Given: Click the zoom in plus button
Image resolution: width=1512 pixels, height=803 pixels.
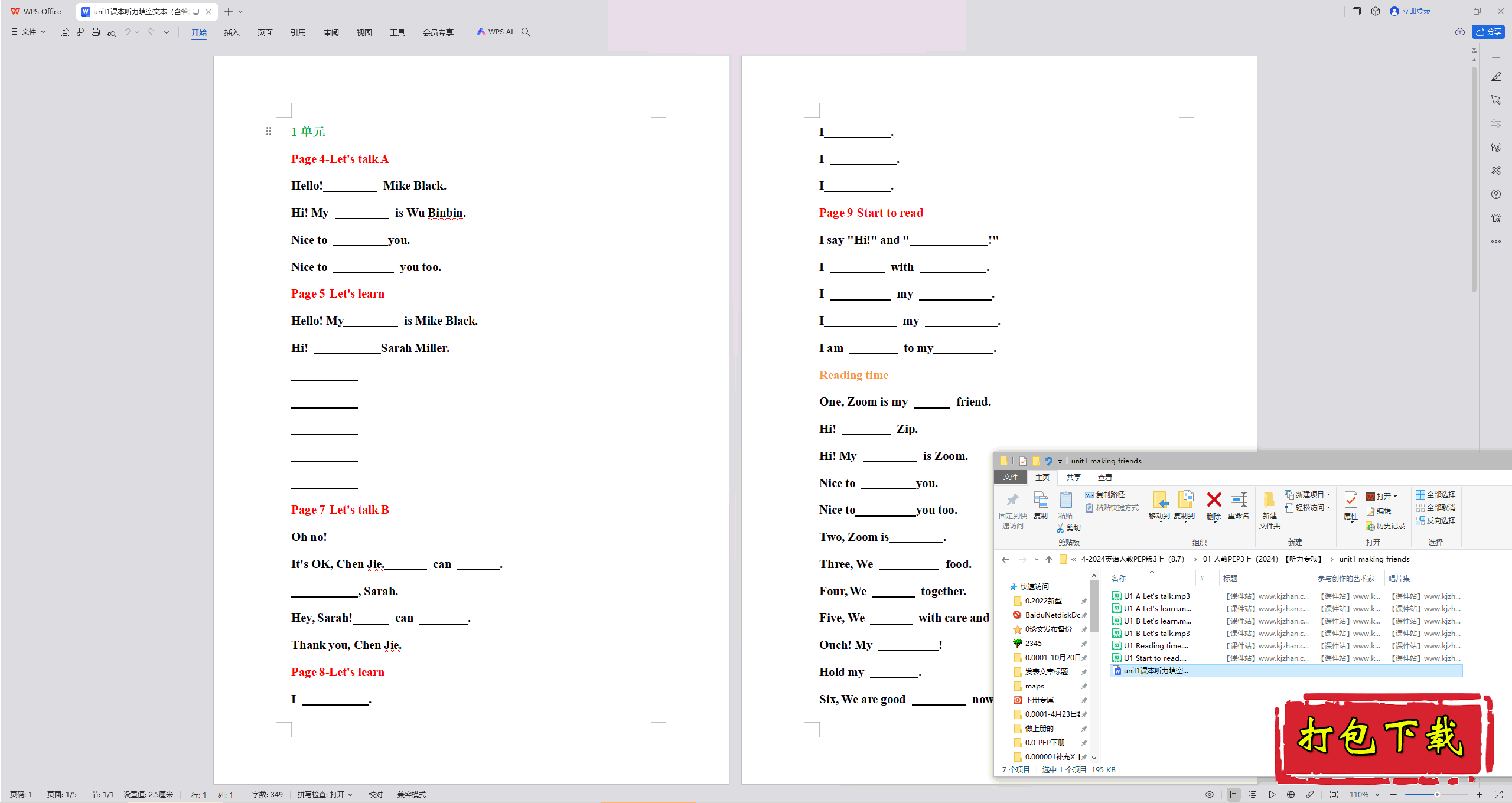Looking at the screenshot, I should (1480, 795).
